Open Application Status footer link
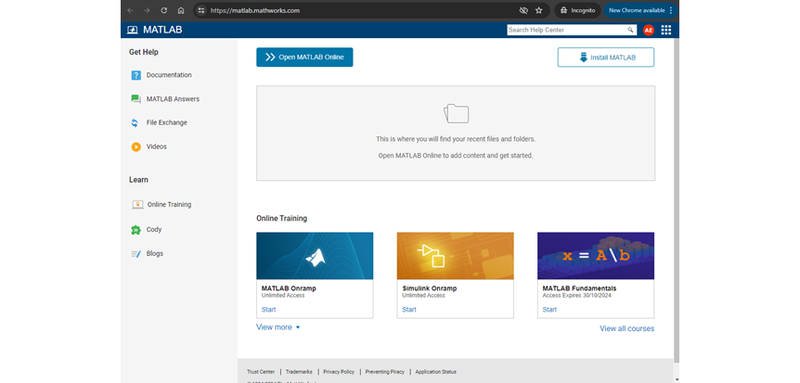 436,372
